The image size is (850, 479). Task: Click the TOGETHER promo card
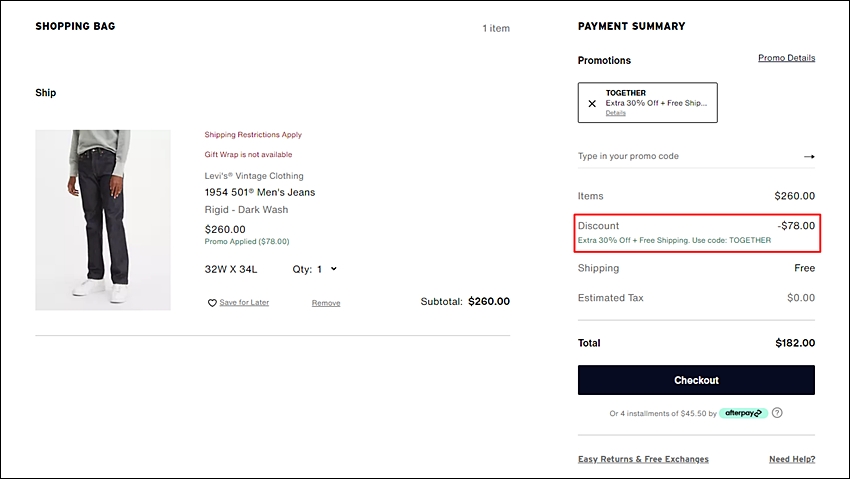point(647,102)
